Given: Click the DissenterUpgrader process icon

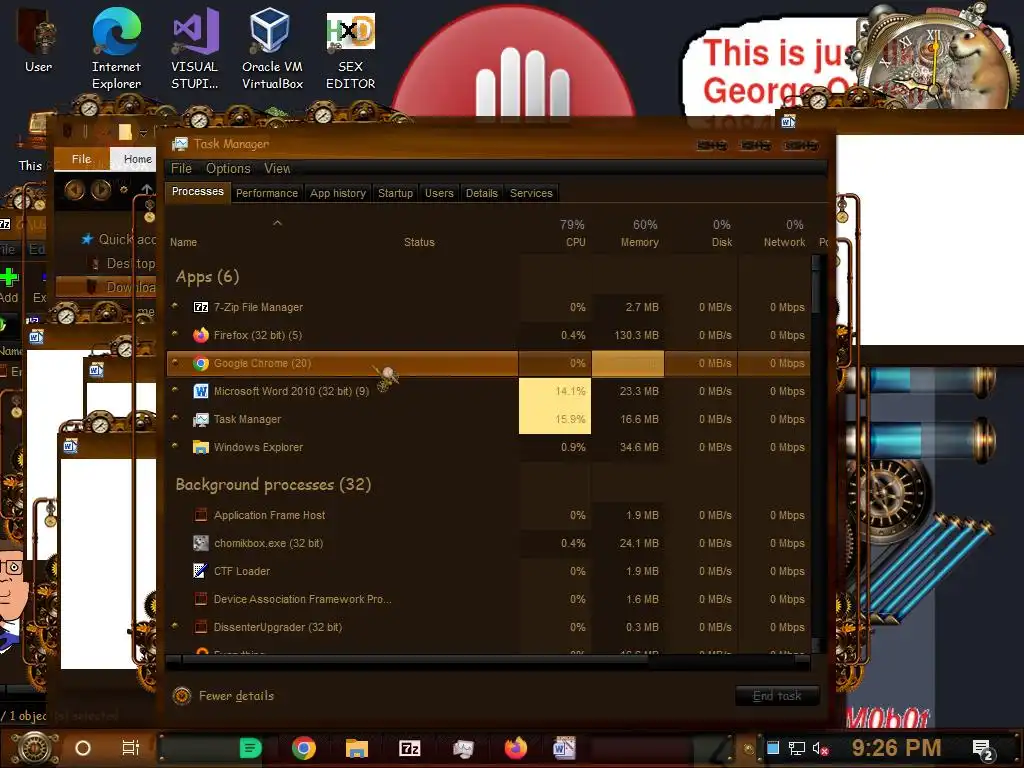Looking at the screenshot, I should click(201, 627).
